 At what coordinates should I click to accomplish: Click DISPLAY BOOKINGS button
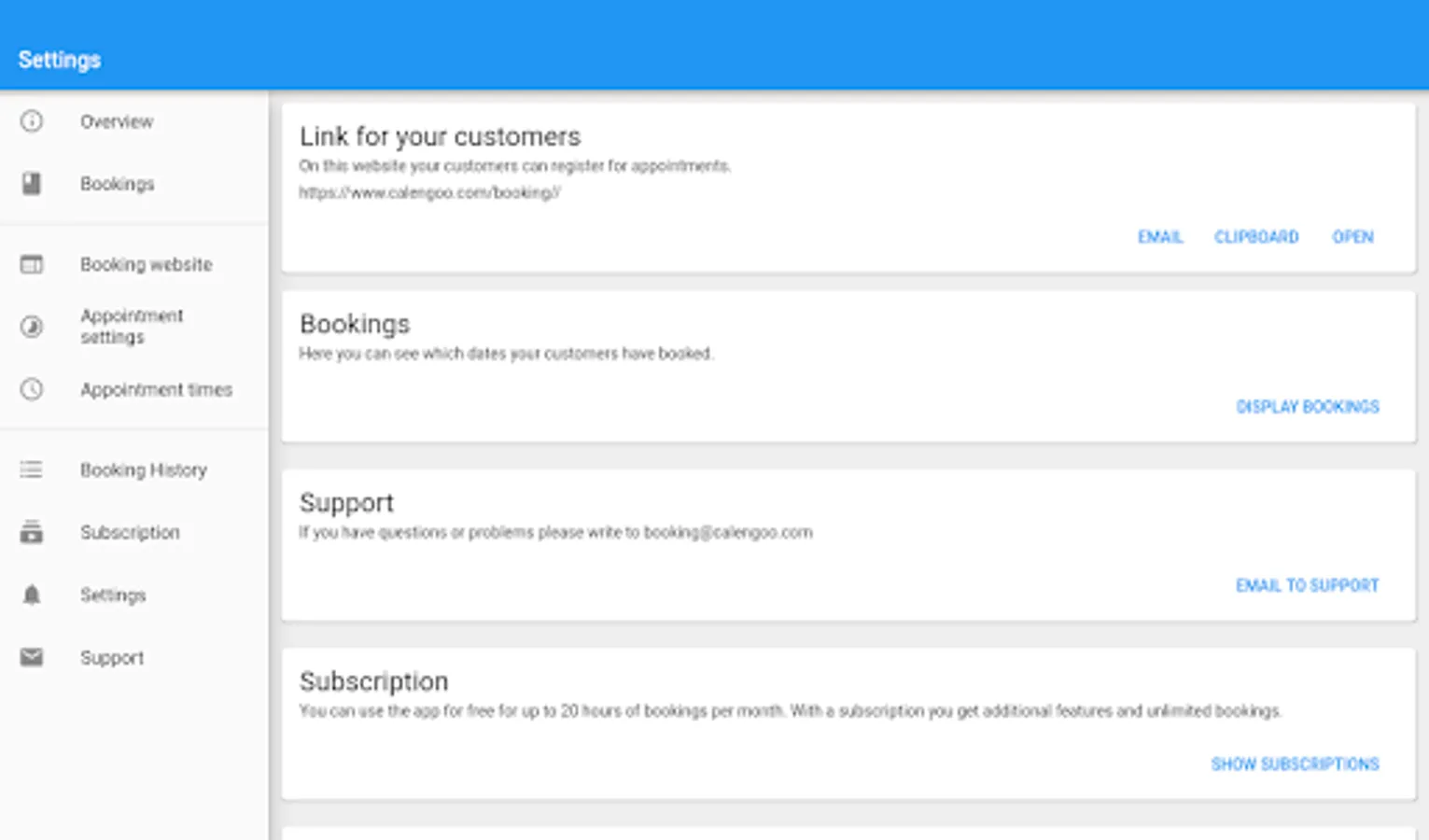(1307, 407)
